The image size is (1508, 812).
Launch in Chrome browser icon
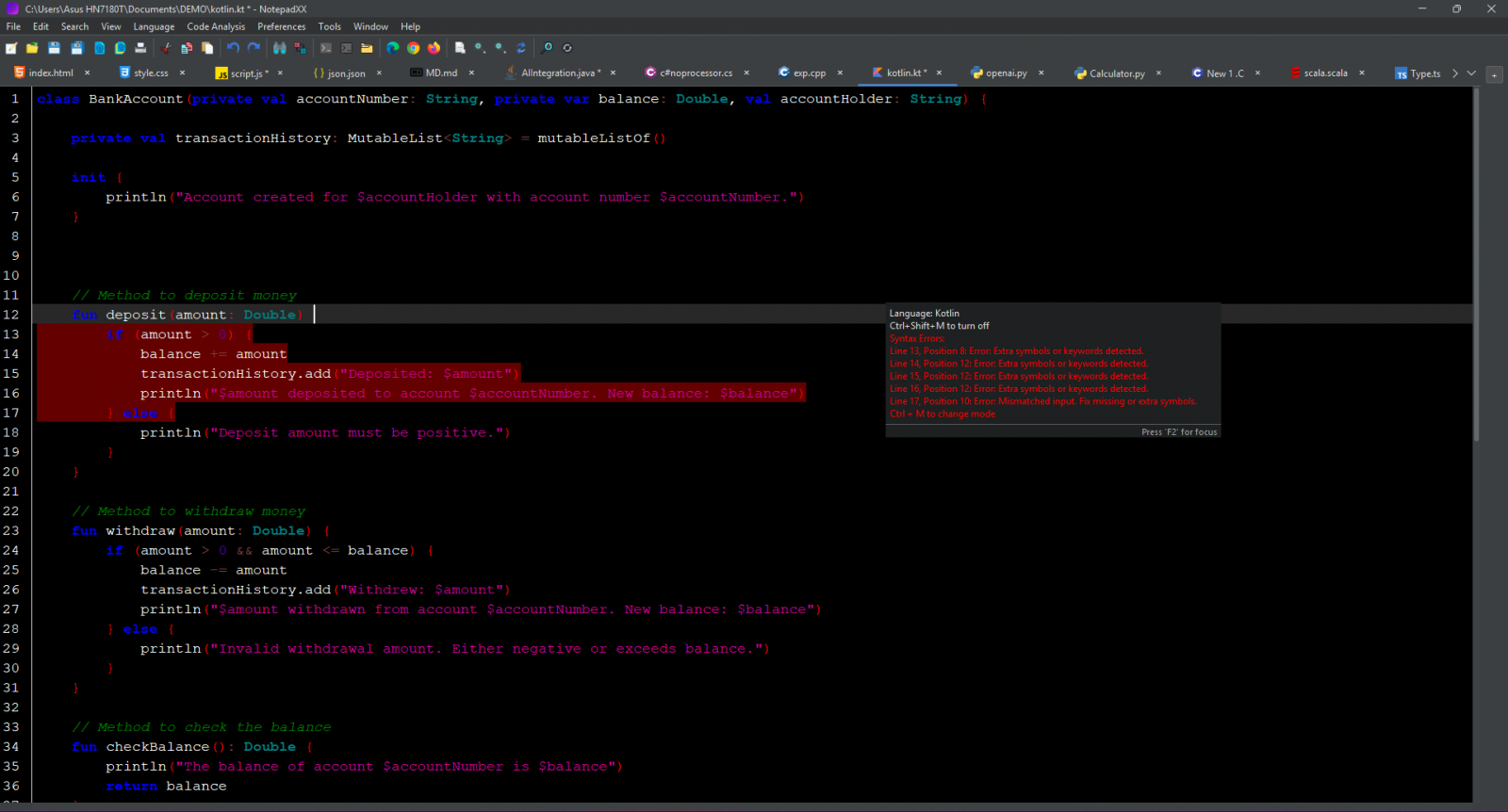(x=413, y=48)
